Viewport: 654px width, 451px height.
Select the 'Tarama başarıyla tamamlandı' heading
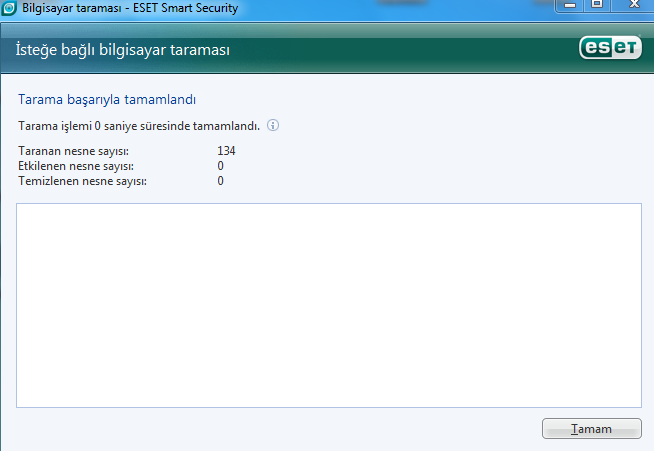[107, 100]
